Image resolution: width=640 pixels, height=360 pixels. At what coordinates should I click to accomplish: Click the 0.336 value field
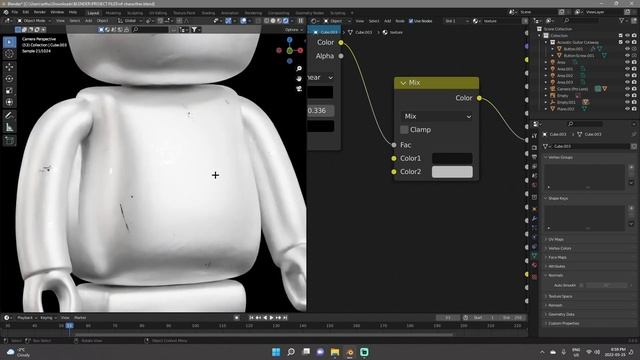(320, 111)
